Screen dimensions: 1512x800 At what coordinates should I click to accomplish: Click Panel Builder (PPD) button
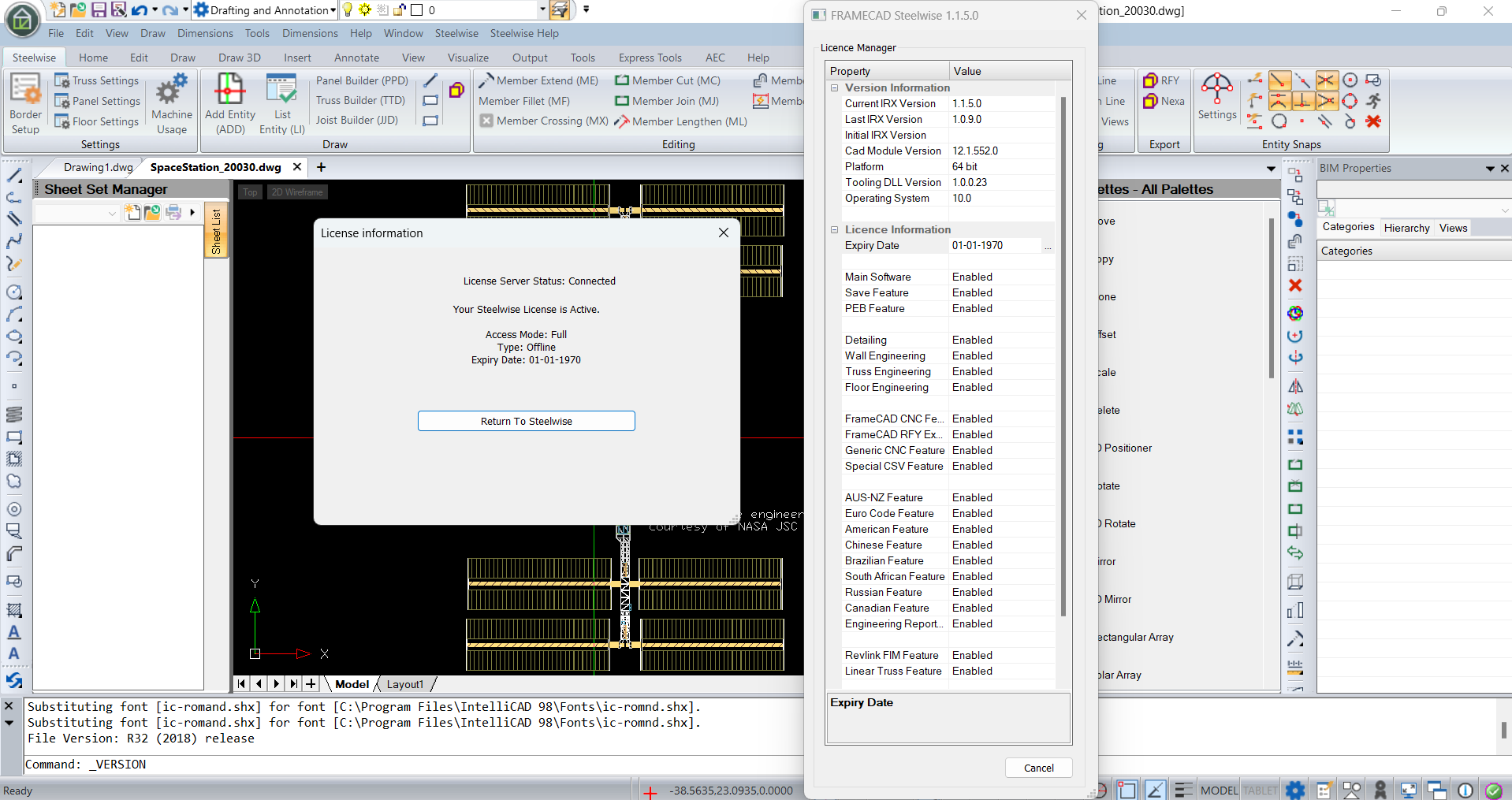(362, 80)
